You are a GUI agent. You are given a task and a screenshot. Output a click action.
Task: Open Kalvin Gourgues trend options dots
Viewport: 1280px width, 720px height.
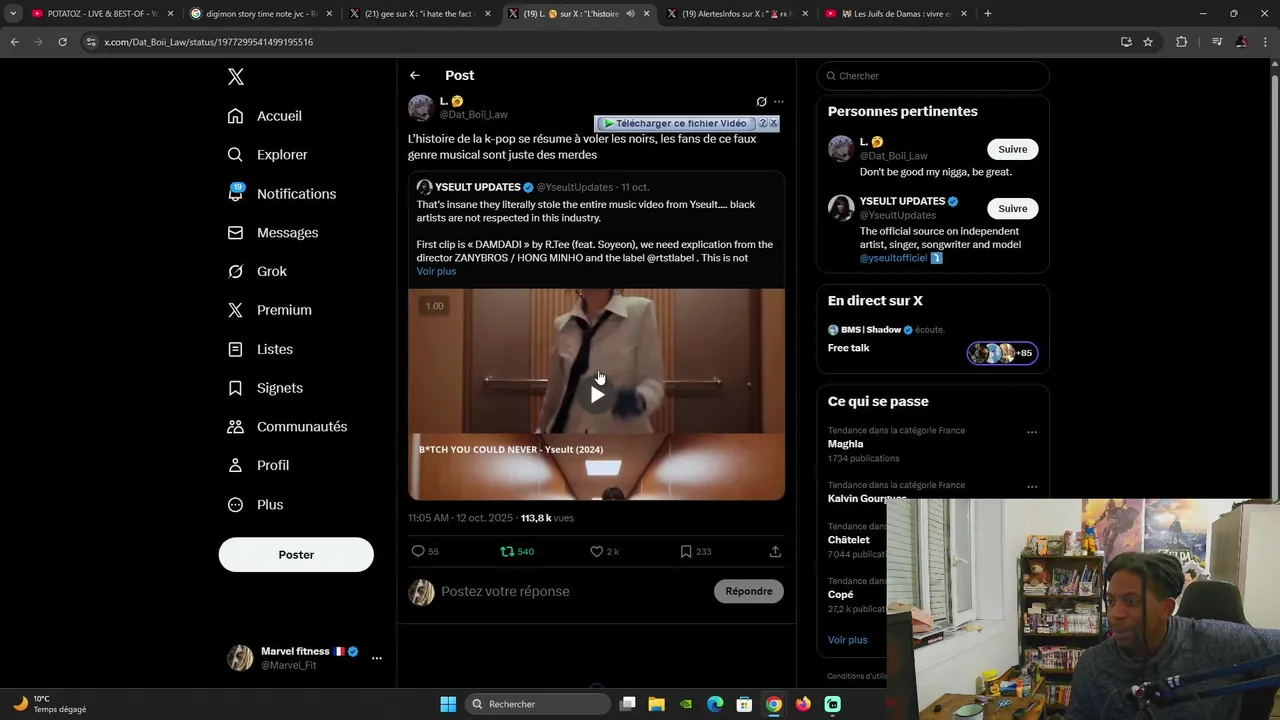[x=1032, y=487]
